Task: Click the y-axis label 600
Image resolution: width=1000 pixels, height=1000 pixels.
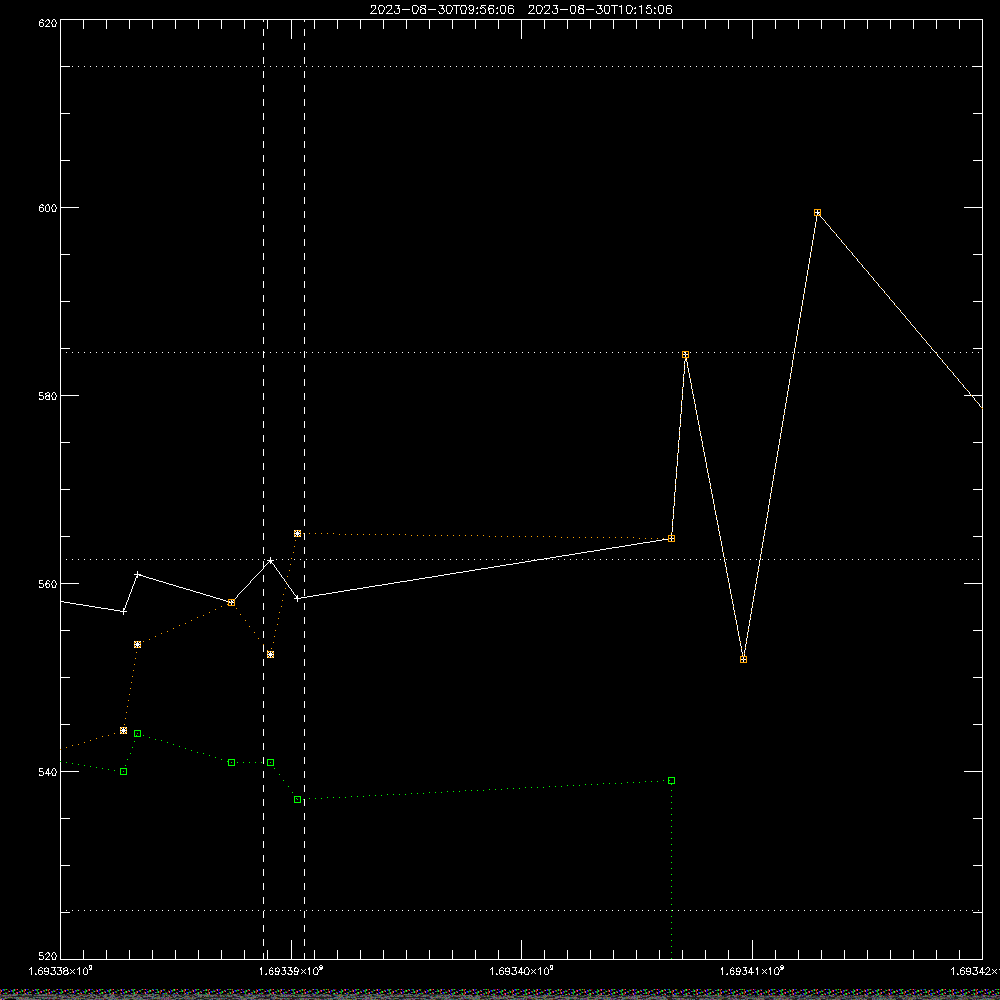Action: [48, 208]
